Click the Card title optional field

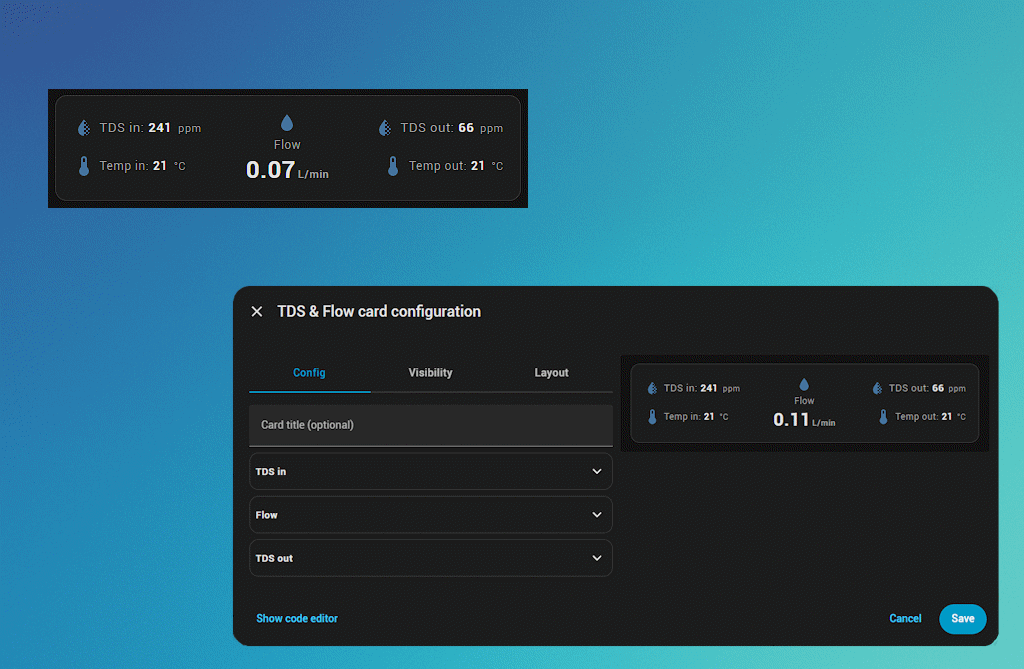[x=430, y=425]
